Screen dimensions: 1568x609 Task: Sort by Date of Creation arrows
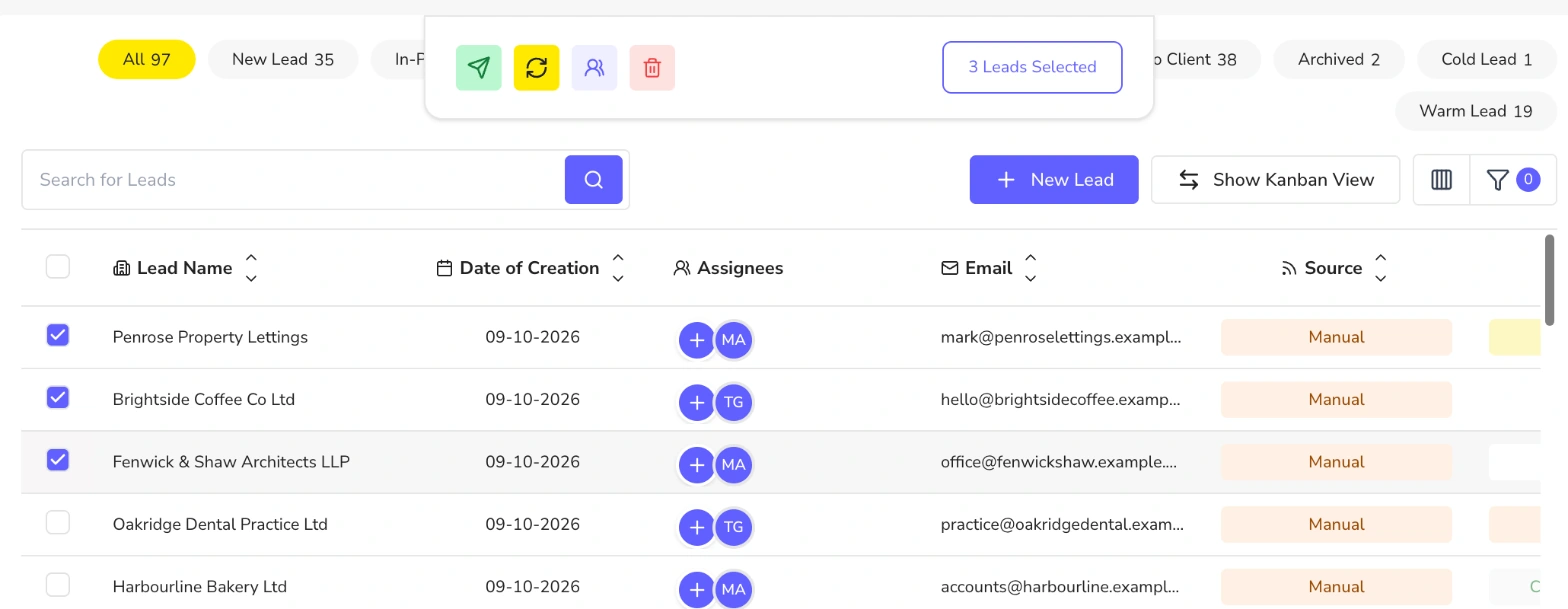pos(618,268)
